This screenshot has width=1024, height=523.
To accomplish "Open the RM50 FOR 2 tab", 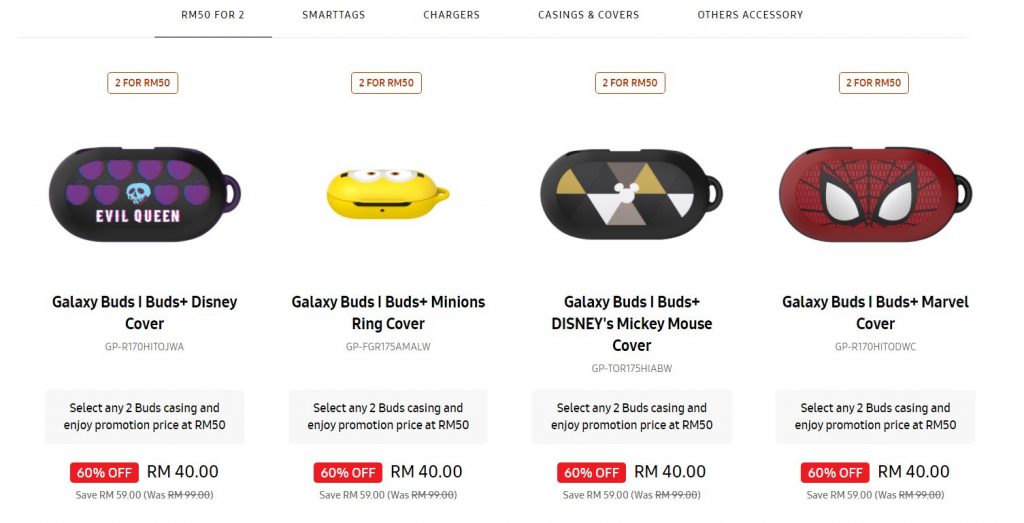I will (213, 15).
